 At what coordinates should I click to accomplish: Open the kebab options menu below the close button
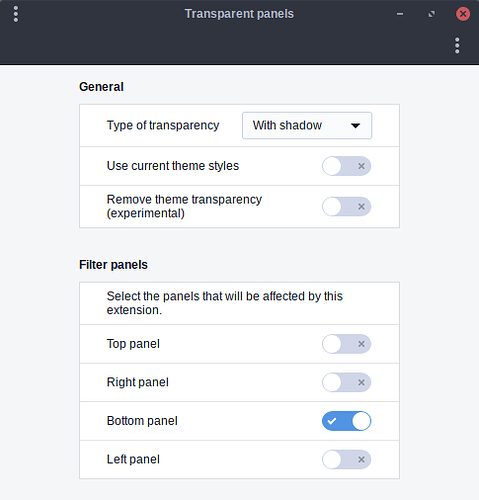point(457,45)
